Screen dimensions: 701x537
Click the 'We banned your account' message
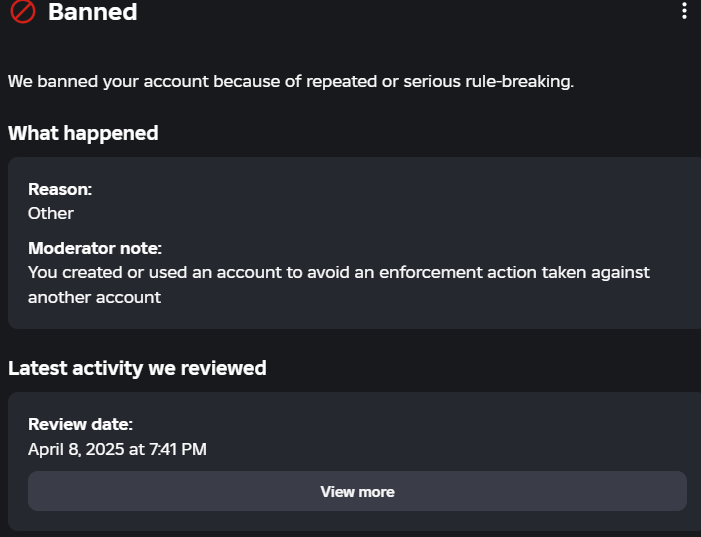point(291,82)
